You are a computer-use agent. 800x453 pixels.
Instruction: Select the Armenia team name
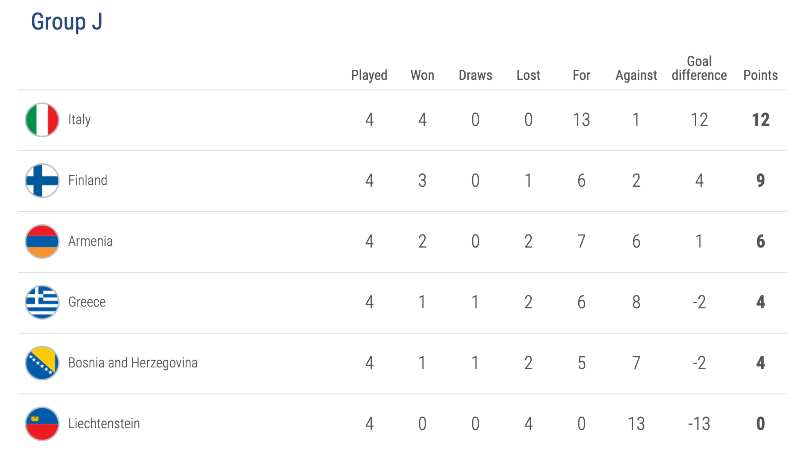point(90,242)
